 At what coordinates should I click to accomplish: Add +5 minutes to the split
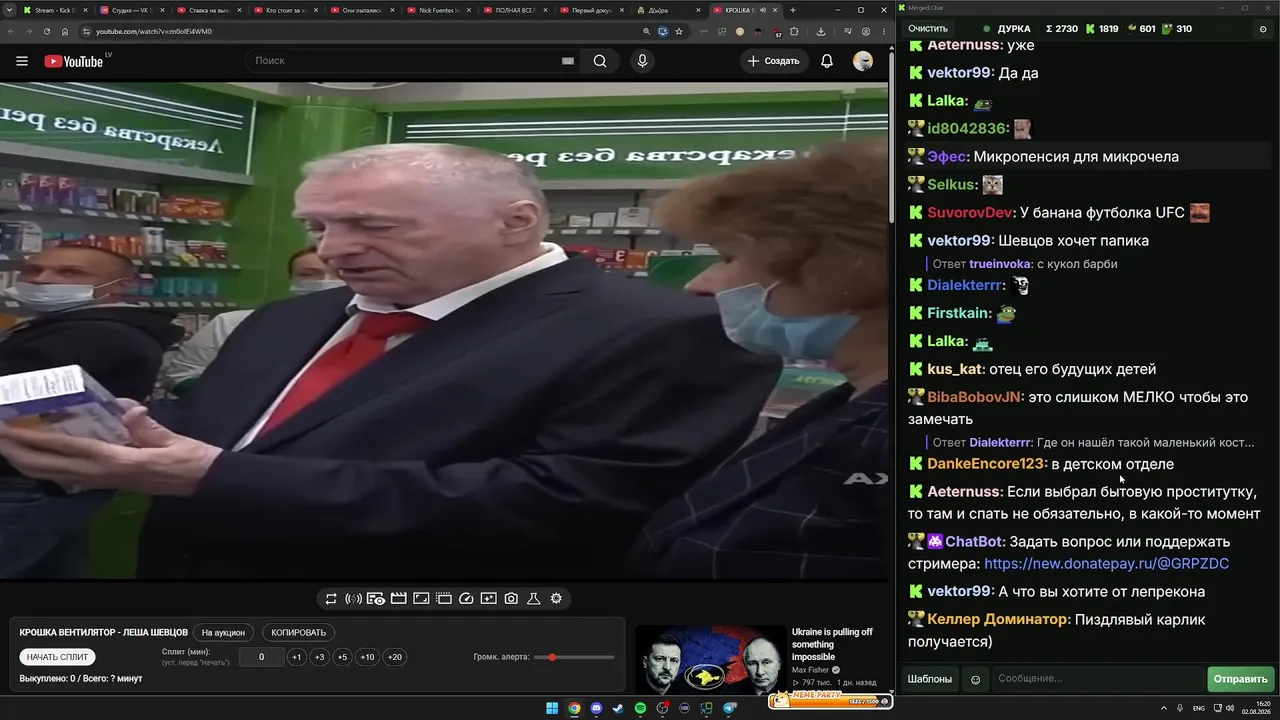click(342, 657)
